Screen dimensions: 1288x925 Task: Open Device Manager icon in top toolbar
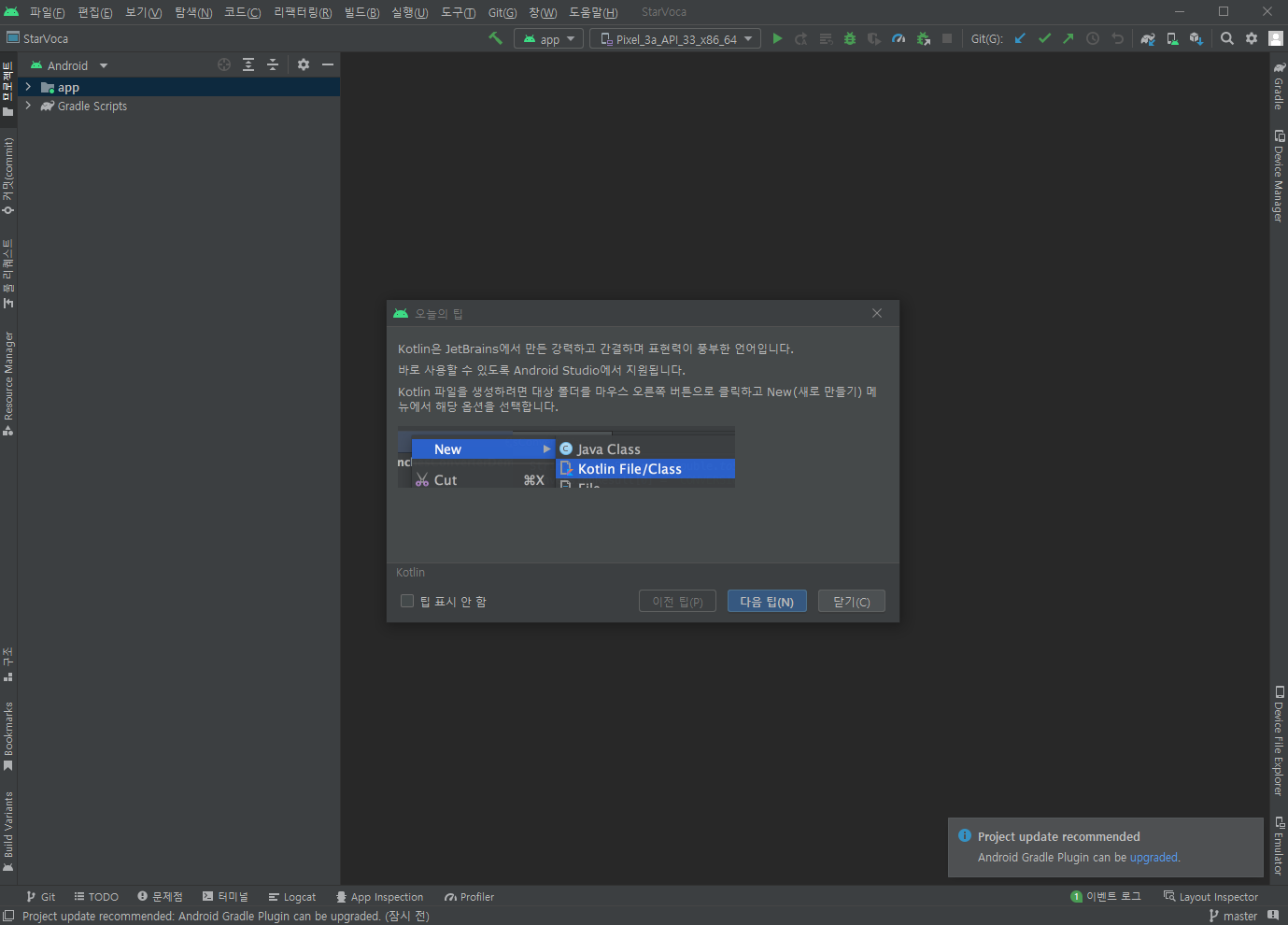pos(1172,38)
